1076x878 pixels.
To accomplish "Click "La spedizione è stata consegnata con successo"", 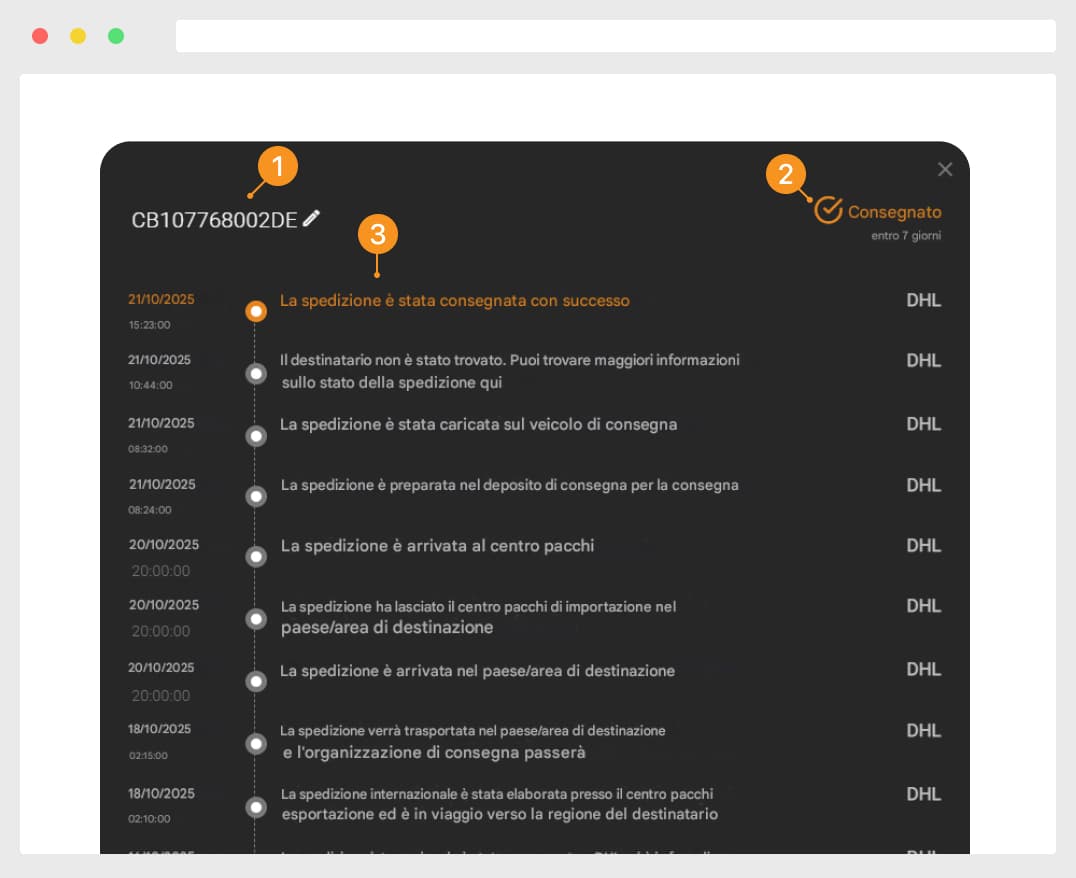I will (455, 300).
